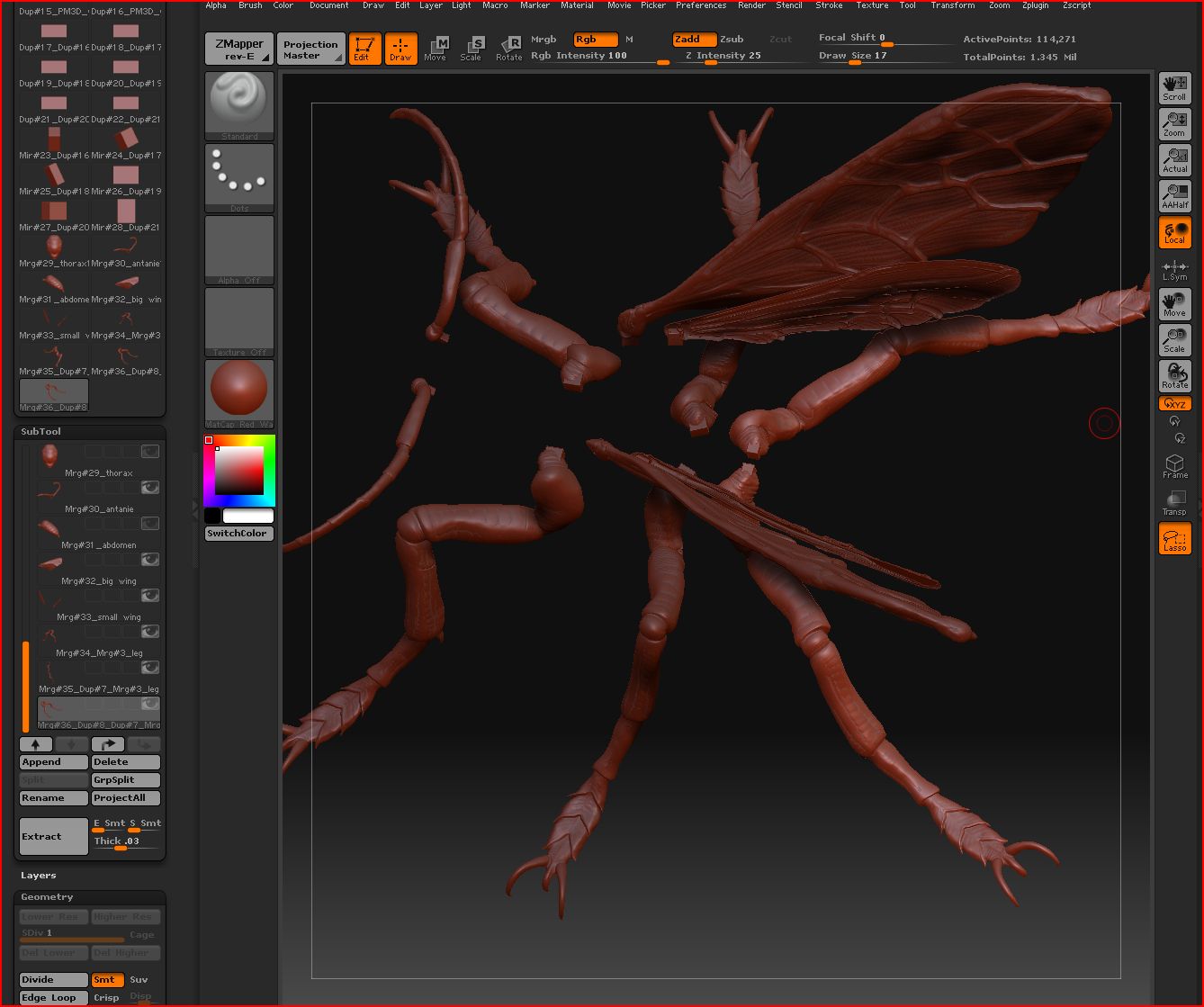Expand the Layers panel

[39, 876]
